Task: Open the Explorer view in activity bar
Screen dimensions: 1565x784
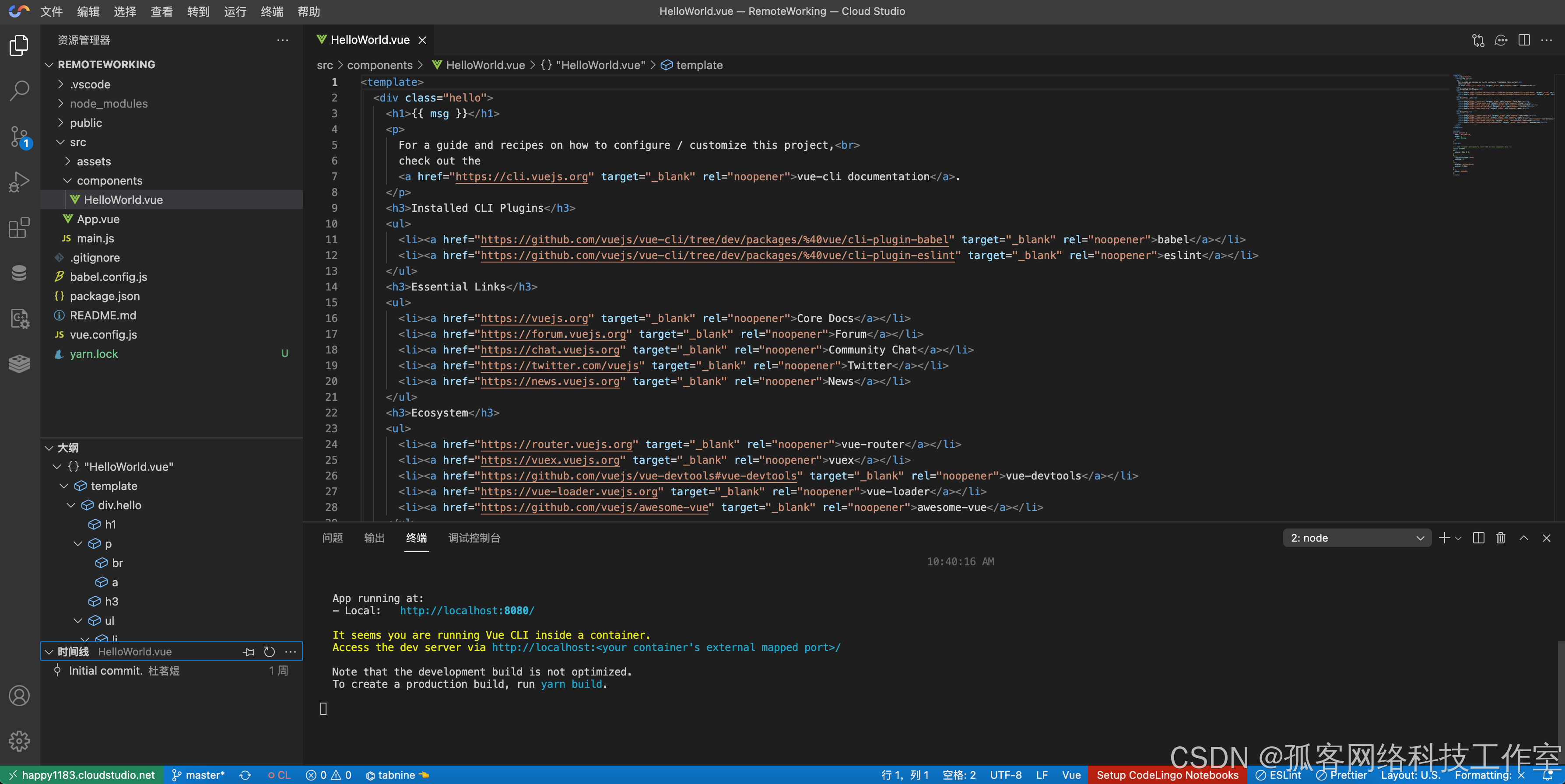Action: click(x=19, y=45)
